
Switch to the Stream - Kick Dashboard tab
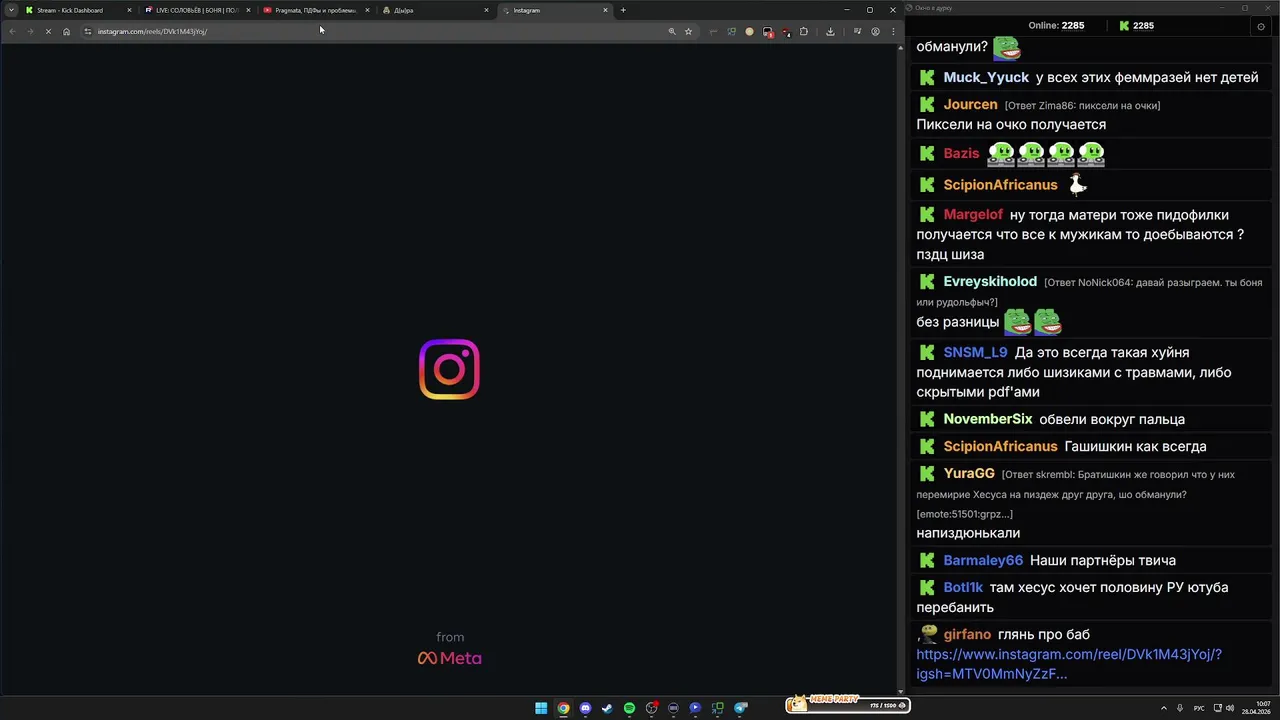coord(78,10)
